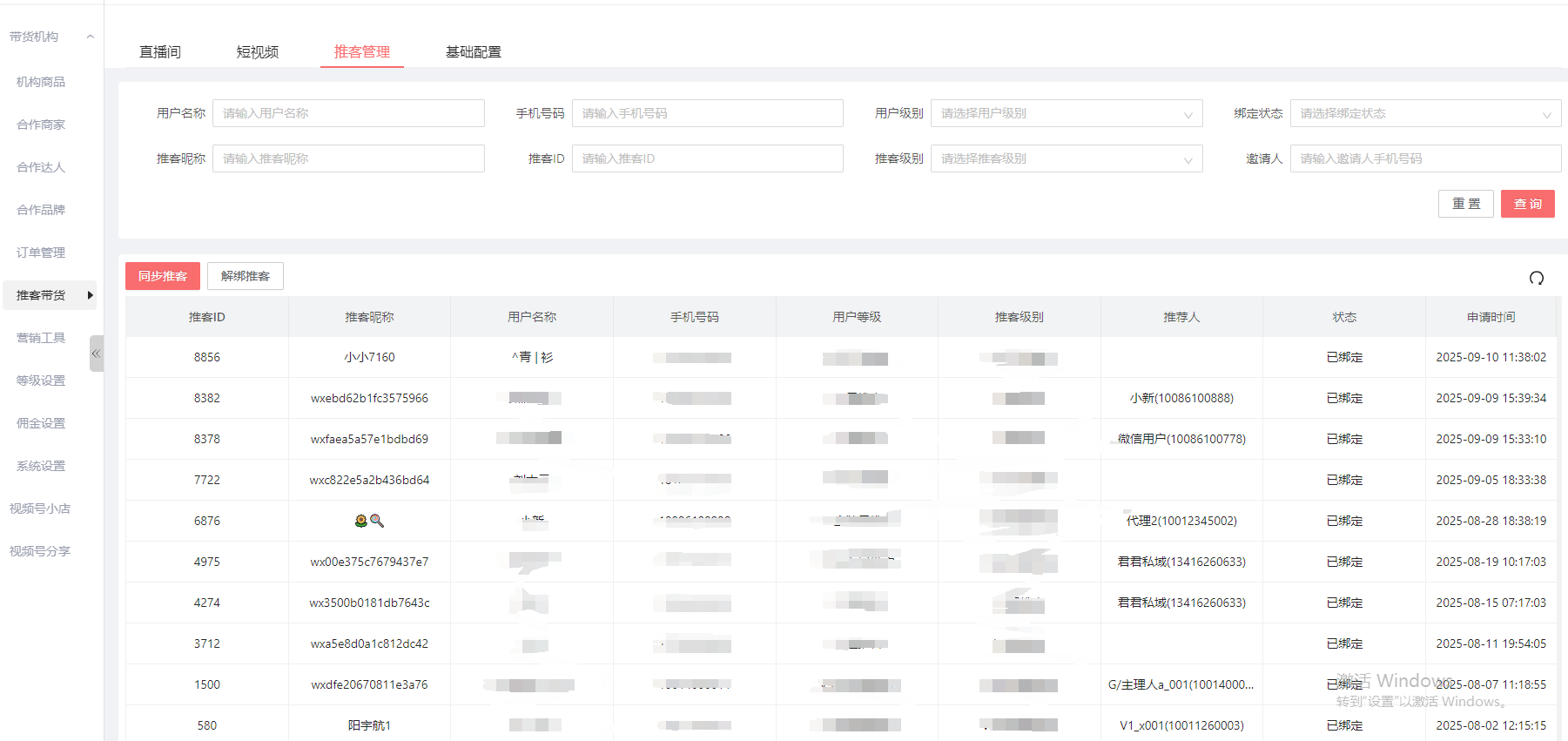Click the 重置 reset button
This screenshot has height=741, width=1568.
[x=1465, y=204]
